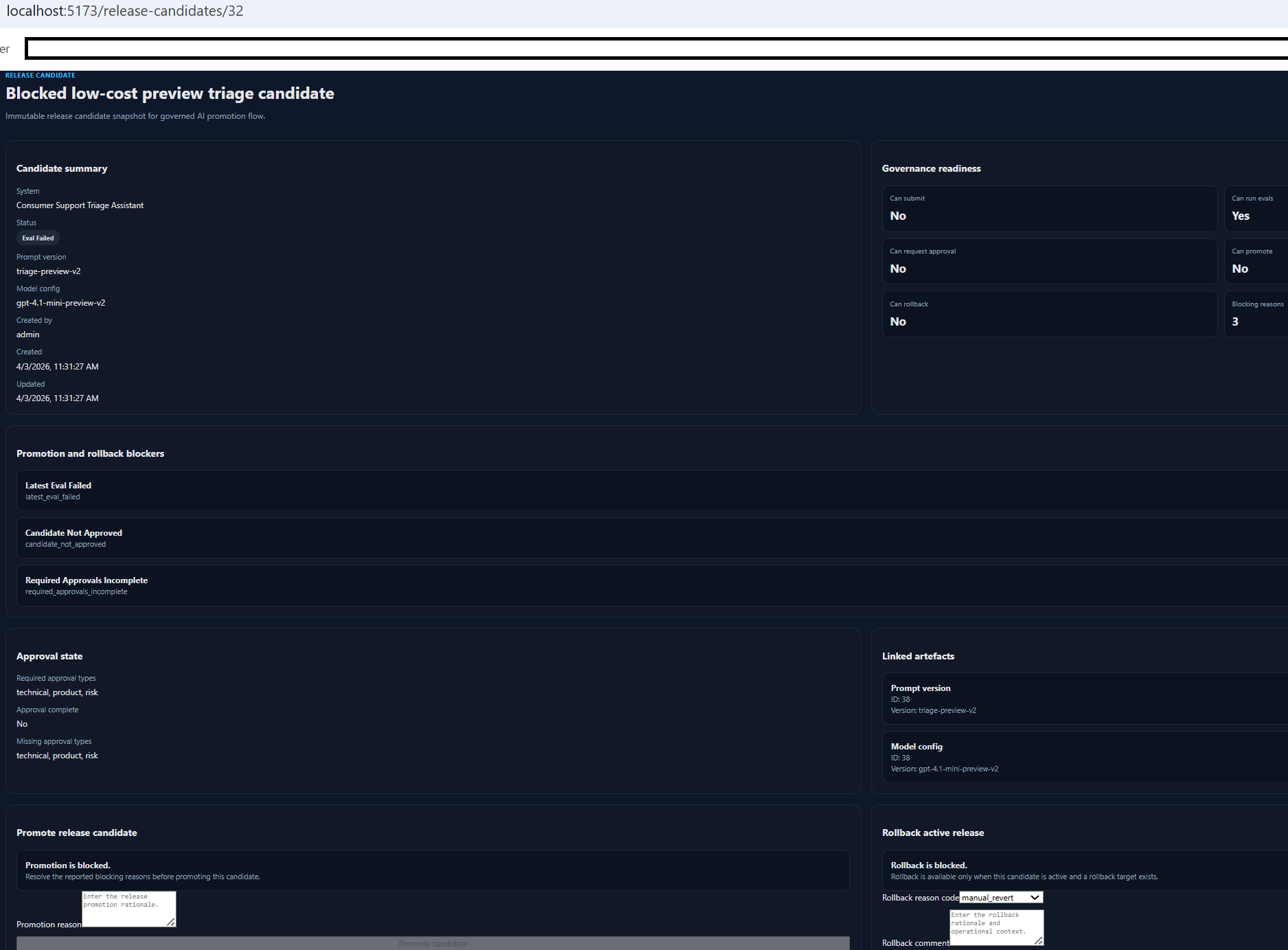The width and height of the screenshot is (1288, 950).
Task: Click the 'Can promote' readiness card
Action: tap(1256, 261)
